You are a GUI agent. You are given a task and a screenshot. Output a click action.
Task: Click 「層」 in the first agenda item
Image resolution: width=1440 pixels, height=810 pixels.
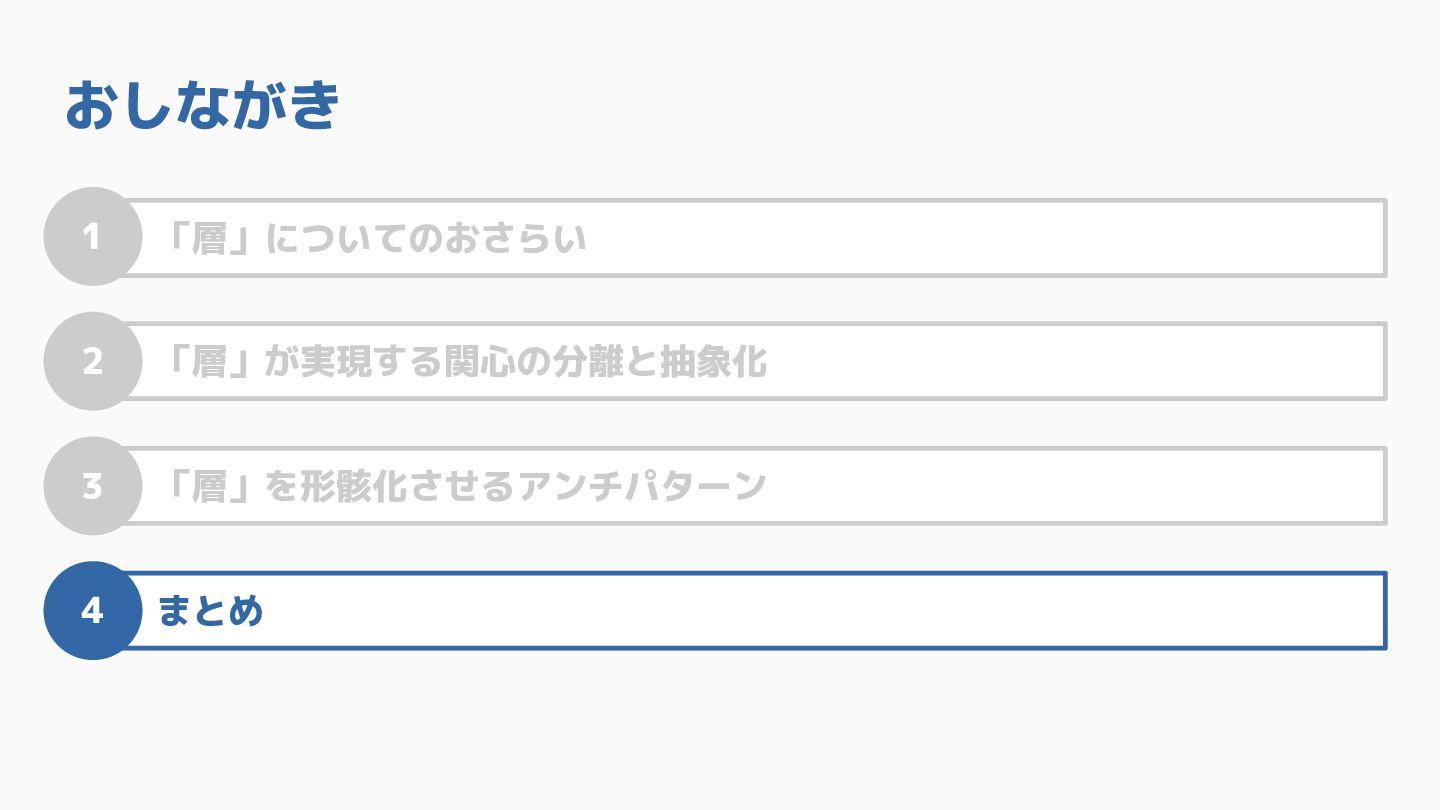pos(209,238)
